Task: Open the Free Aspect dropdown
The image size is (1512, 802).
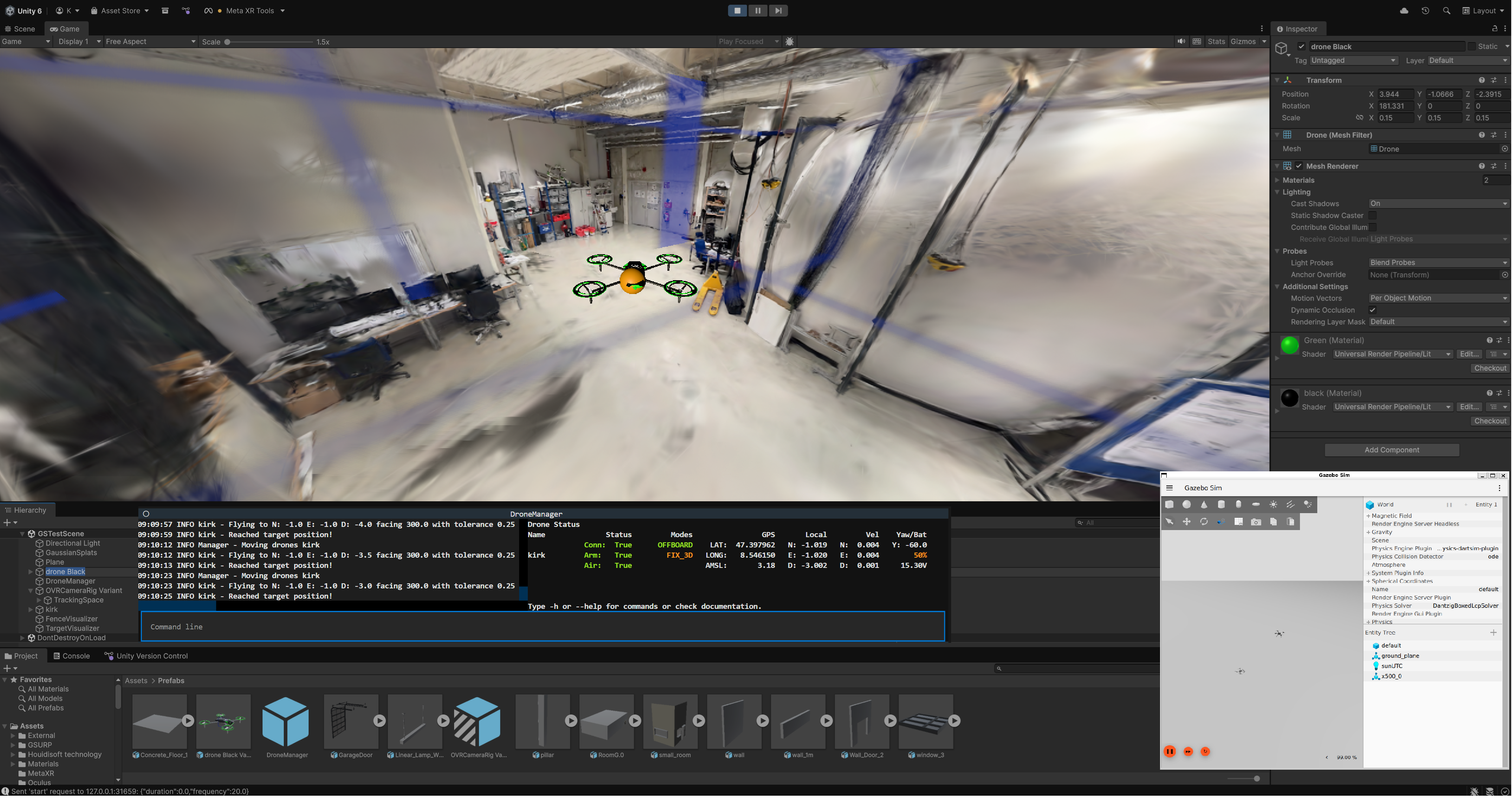Action: coord(150,42)
